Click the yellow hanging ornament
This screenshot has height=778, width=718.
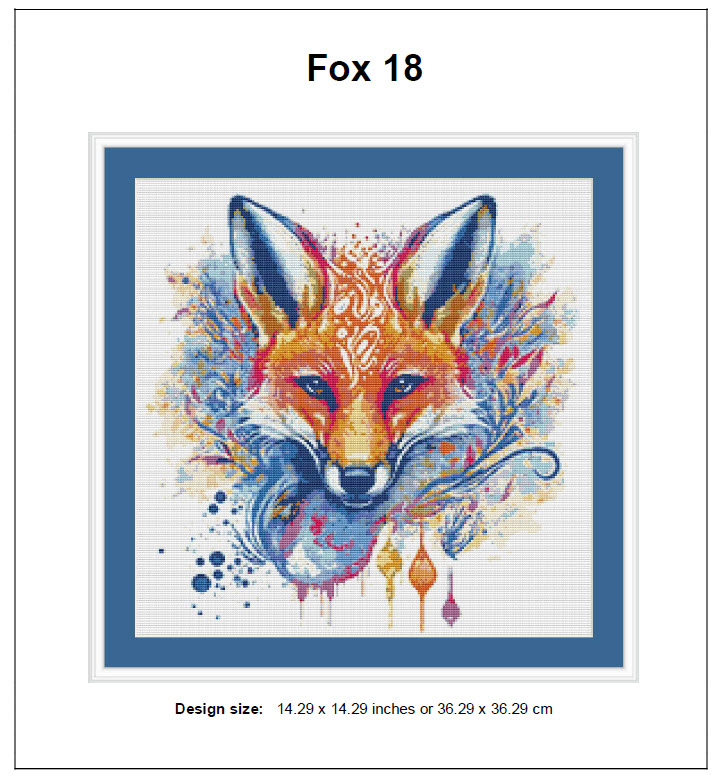pyautogui.click(x=390, y=562)
